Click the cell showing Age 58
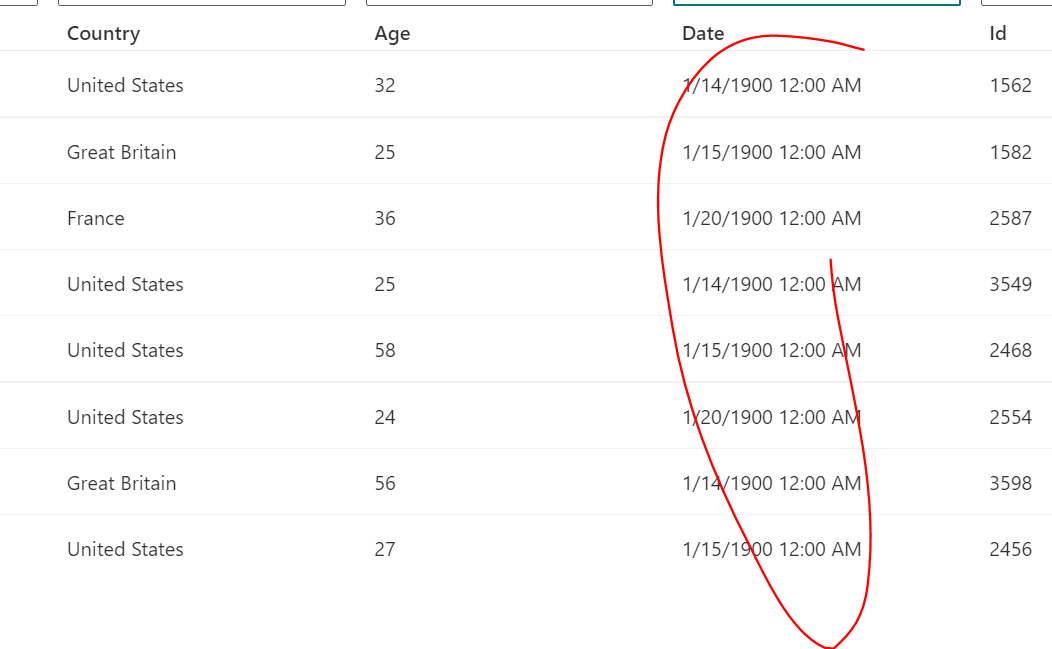Screen dimensions: 1052x649 click(385, 350)
